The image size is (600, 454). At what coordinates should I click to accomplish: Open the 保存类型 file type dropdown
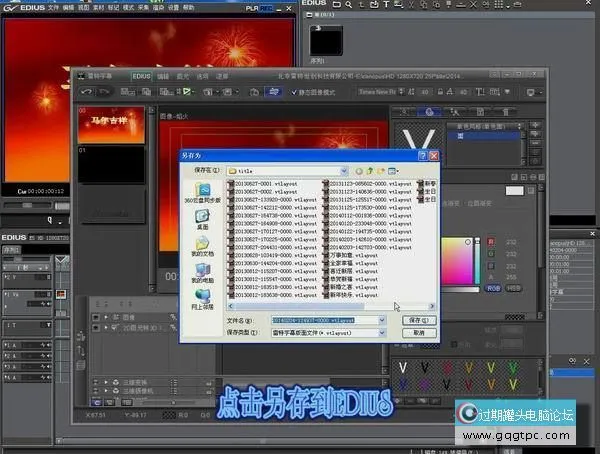(x=382, y=332)
